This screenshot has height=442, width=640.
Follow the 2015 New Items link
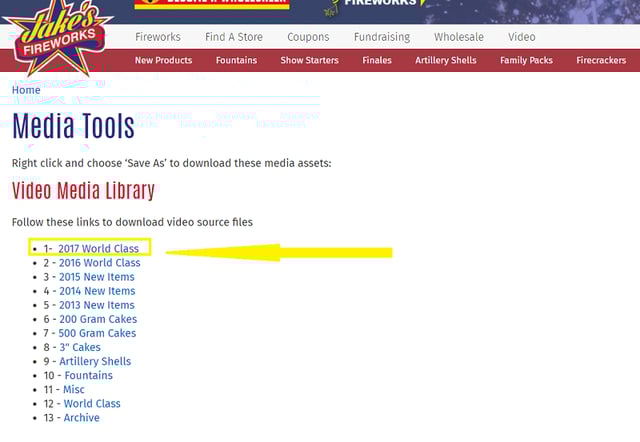[97, 277]
